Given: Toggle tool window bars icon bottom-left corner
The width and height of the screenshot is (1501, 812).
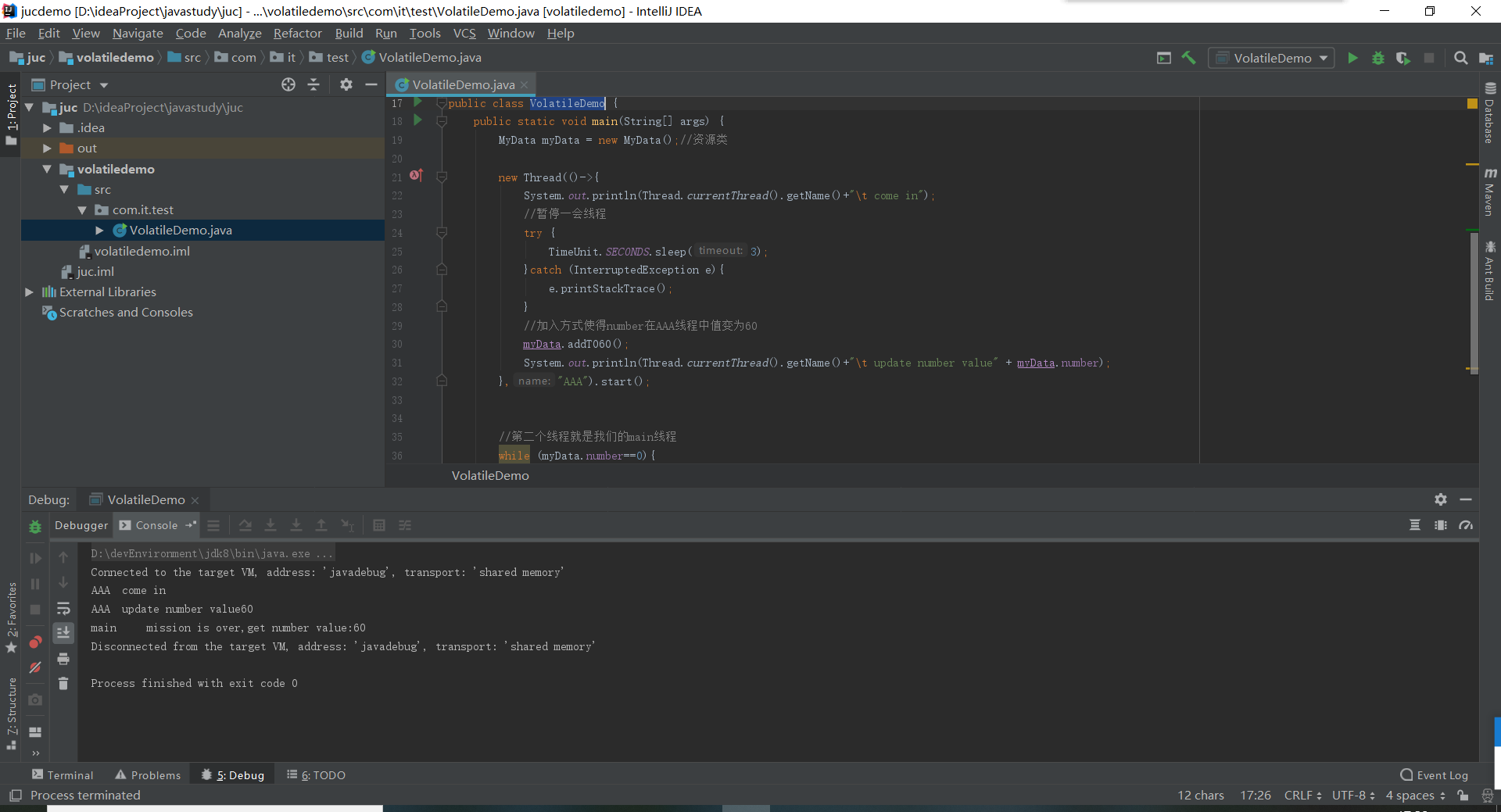Looking at the screenshot, I should point(15,796).
